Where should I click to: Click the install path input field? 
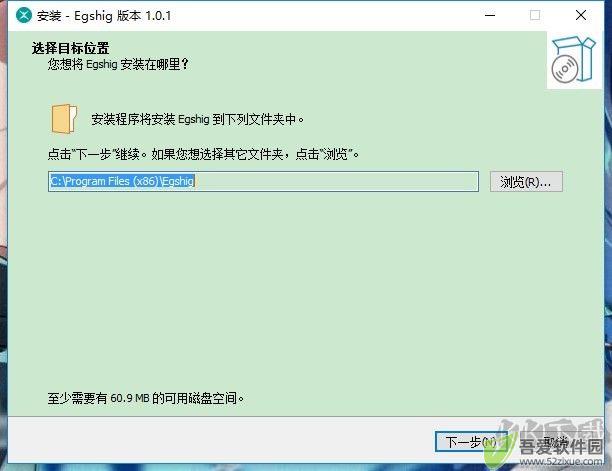[x=263, y=181]
